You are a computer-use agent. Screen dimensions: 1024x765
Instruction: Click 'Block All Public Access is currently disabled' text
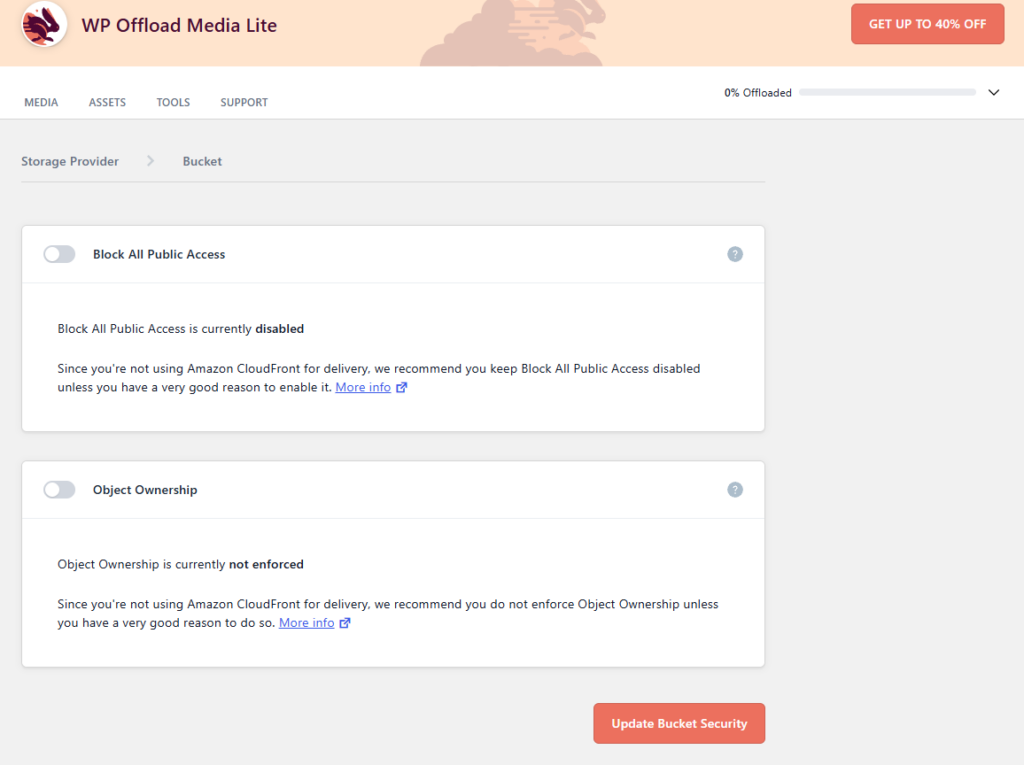180,329
